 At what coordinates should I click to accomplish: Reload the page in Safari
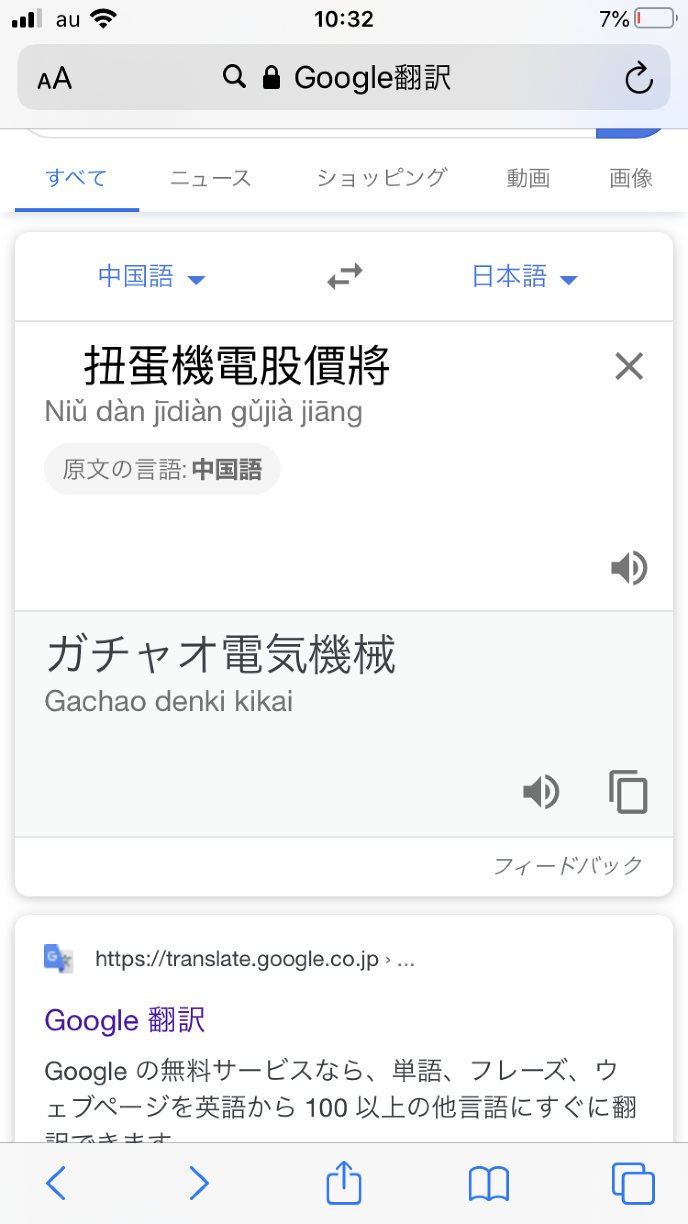[638, 78]
